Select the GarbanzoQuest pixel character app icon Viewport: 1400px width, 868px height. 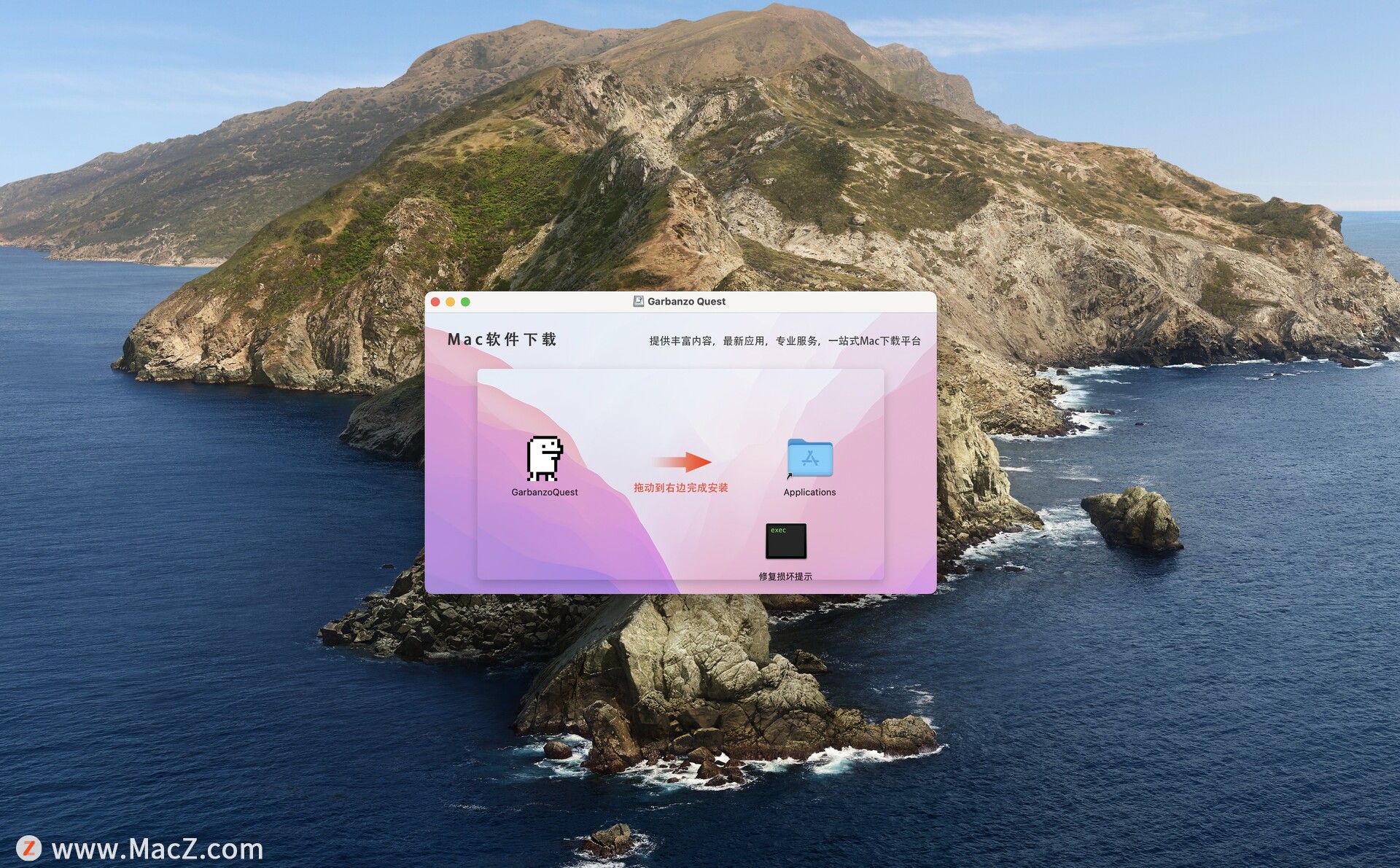pyautogui.click(x=544, y=458)
